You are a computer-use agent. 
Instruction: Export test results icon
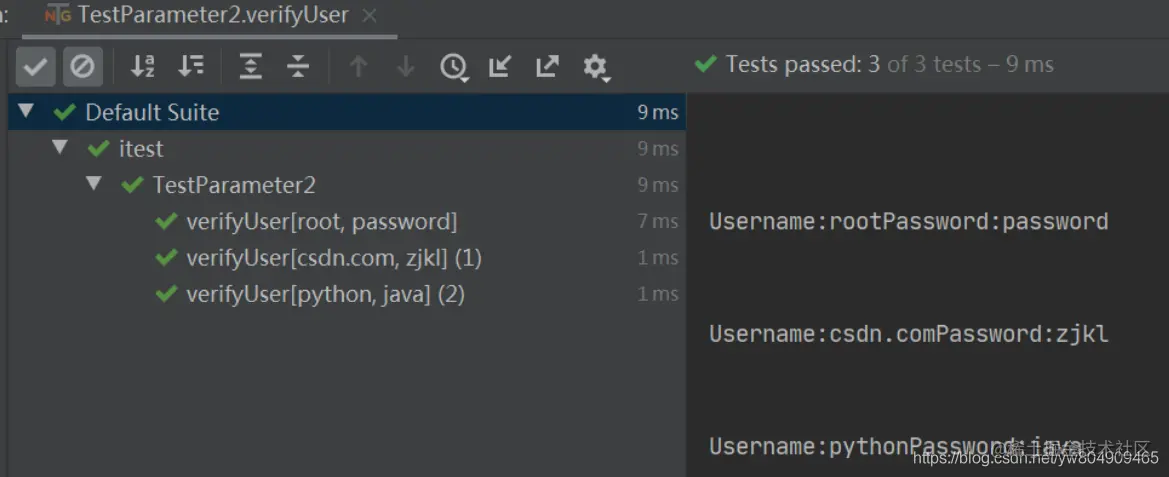pyautogui.click(x=547, y=66)
